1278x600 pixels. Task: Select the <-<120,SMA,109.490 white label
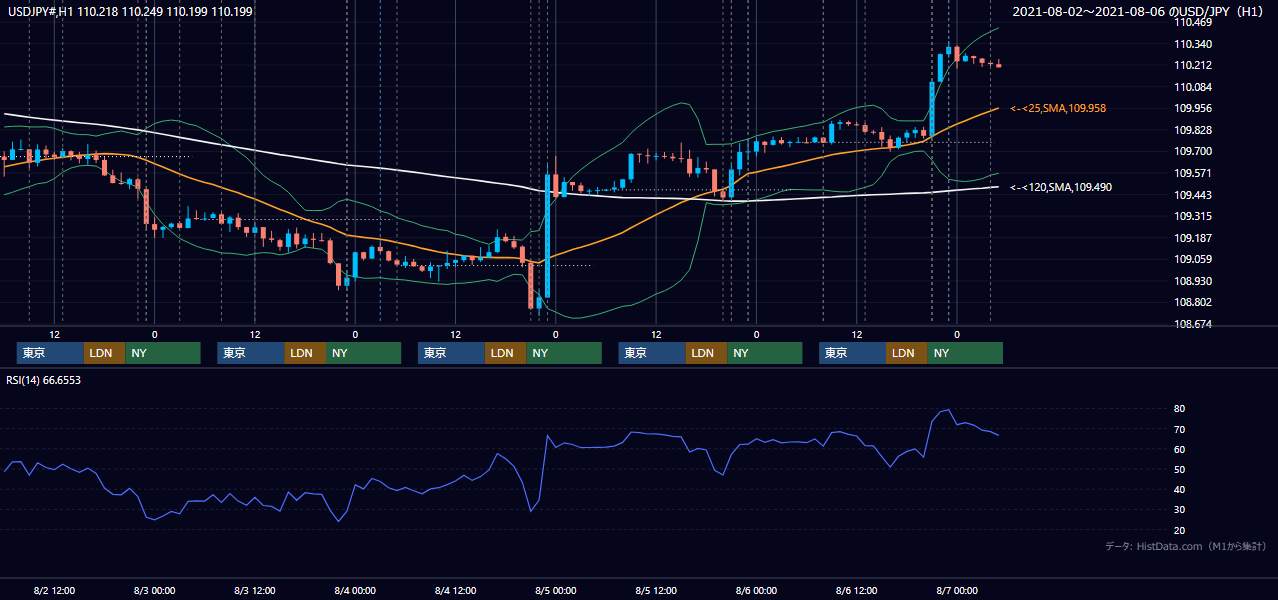[1061, 187]
